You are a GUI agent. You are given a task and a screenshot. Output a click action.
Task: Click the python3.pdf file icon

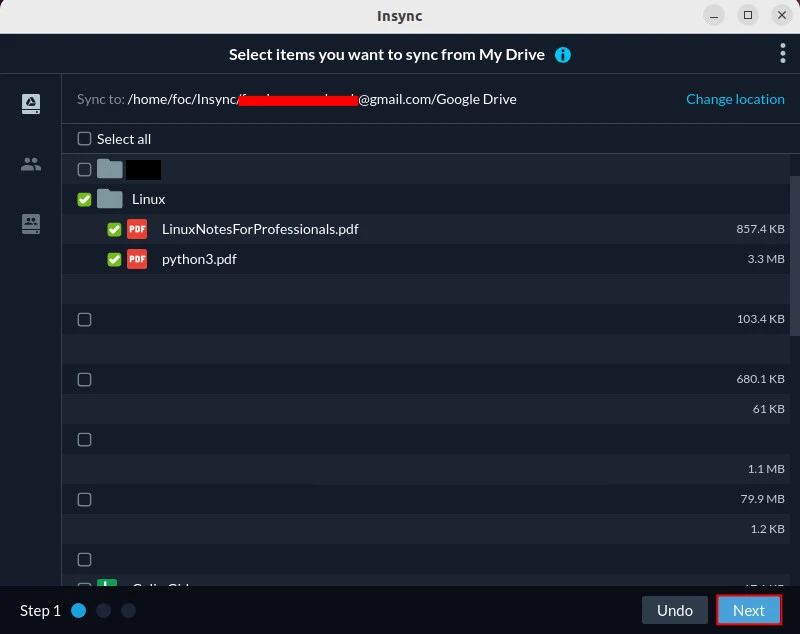tap(137, 259)
